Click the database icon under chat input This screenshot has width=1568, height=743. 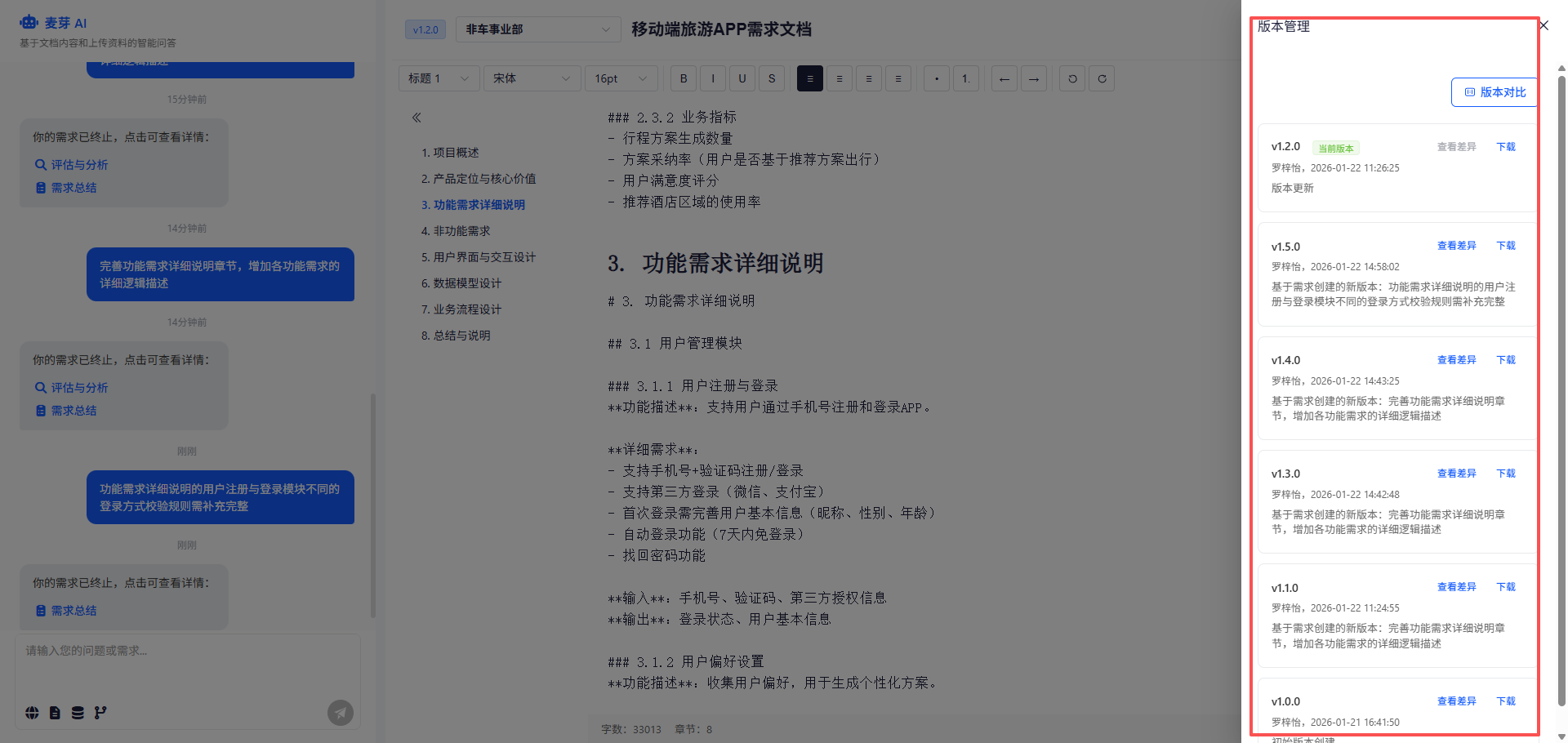point(78,713)
